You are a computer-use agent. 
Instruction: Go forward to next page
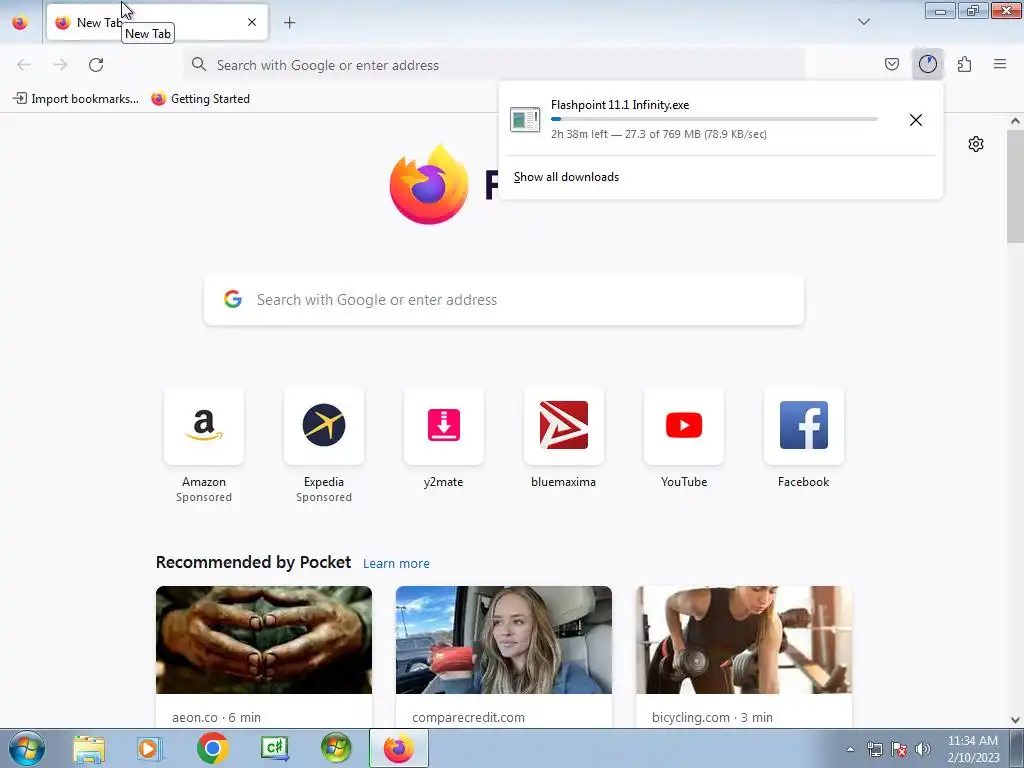coord(60,65)
